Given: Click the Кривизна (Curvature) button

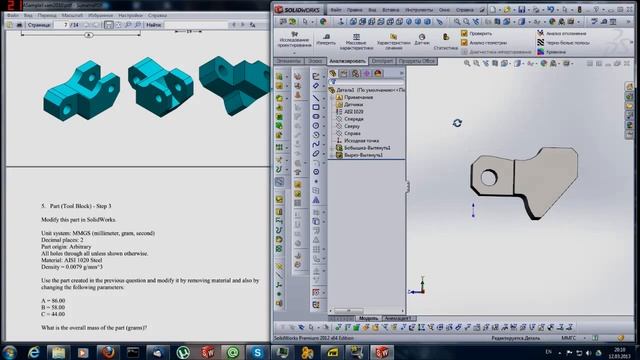Looking at the screenshot, I should coord(551,52).
